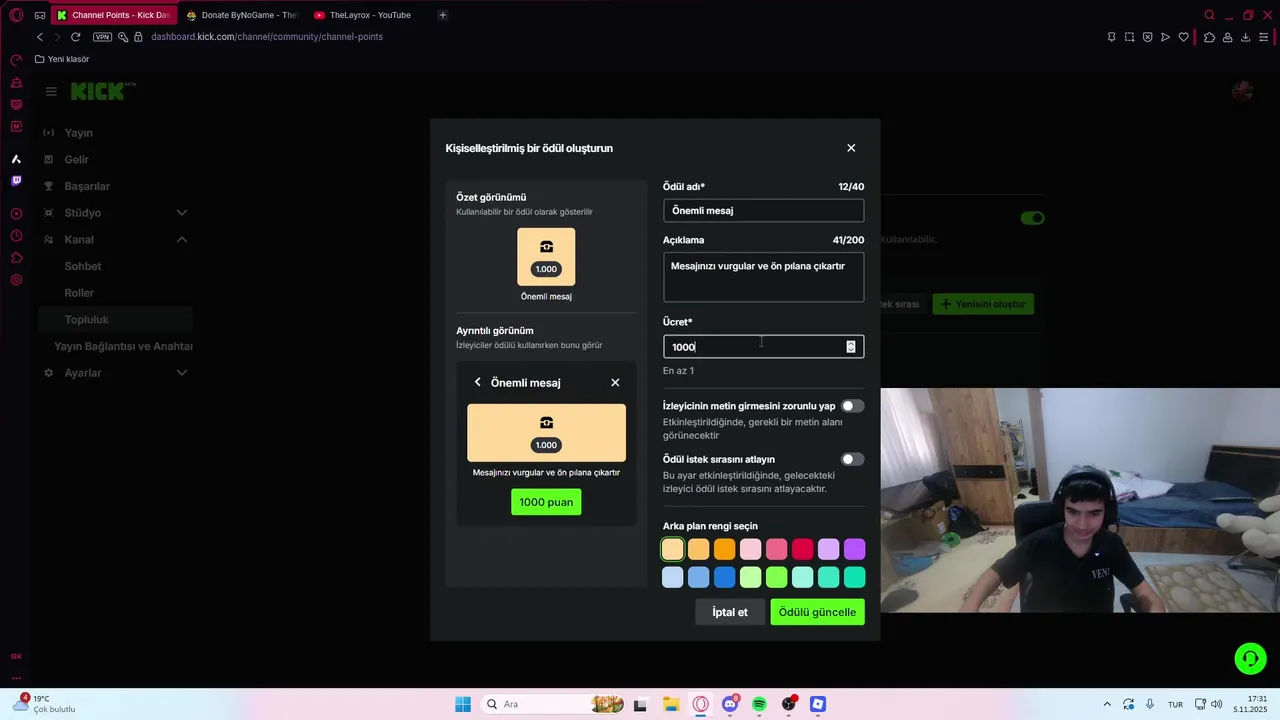Click the Ücret cost input field
The image size is (1280, 720).
tap(763, 347)
